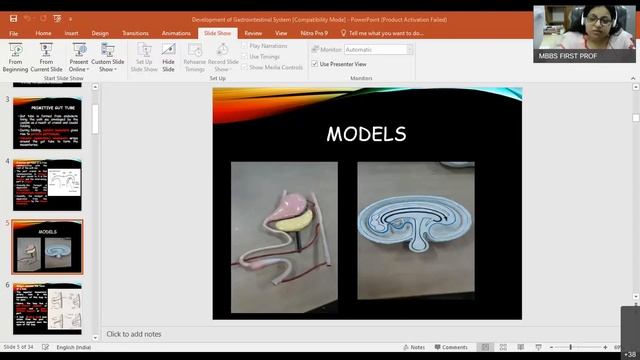This screenshot has height=360, width=640.
Task: Select slide 4 thumbnail
Action: pos(47,185)
